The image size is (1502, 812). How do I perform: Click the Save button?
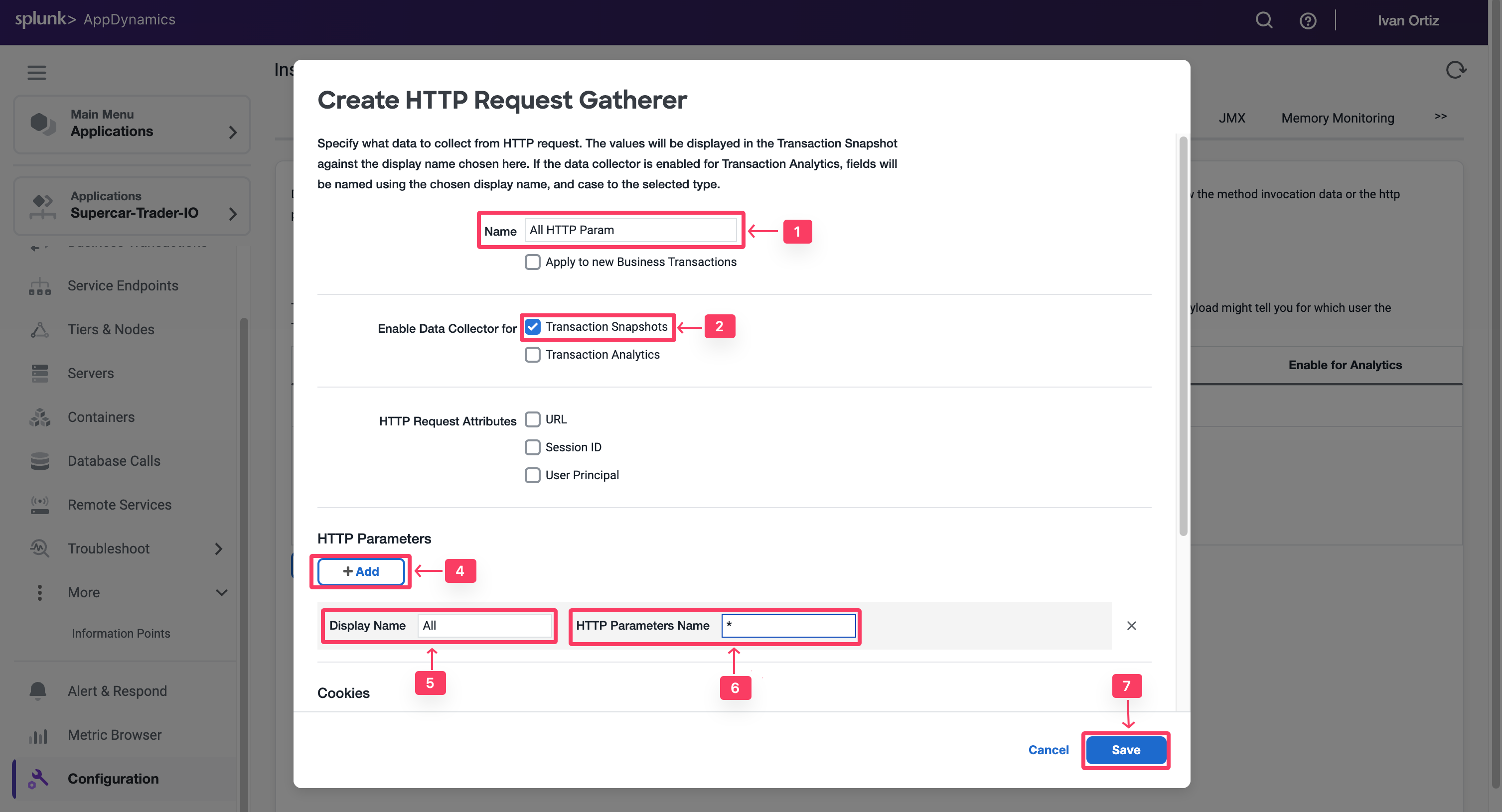pos(1125,750)
